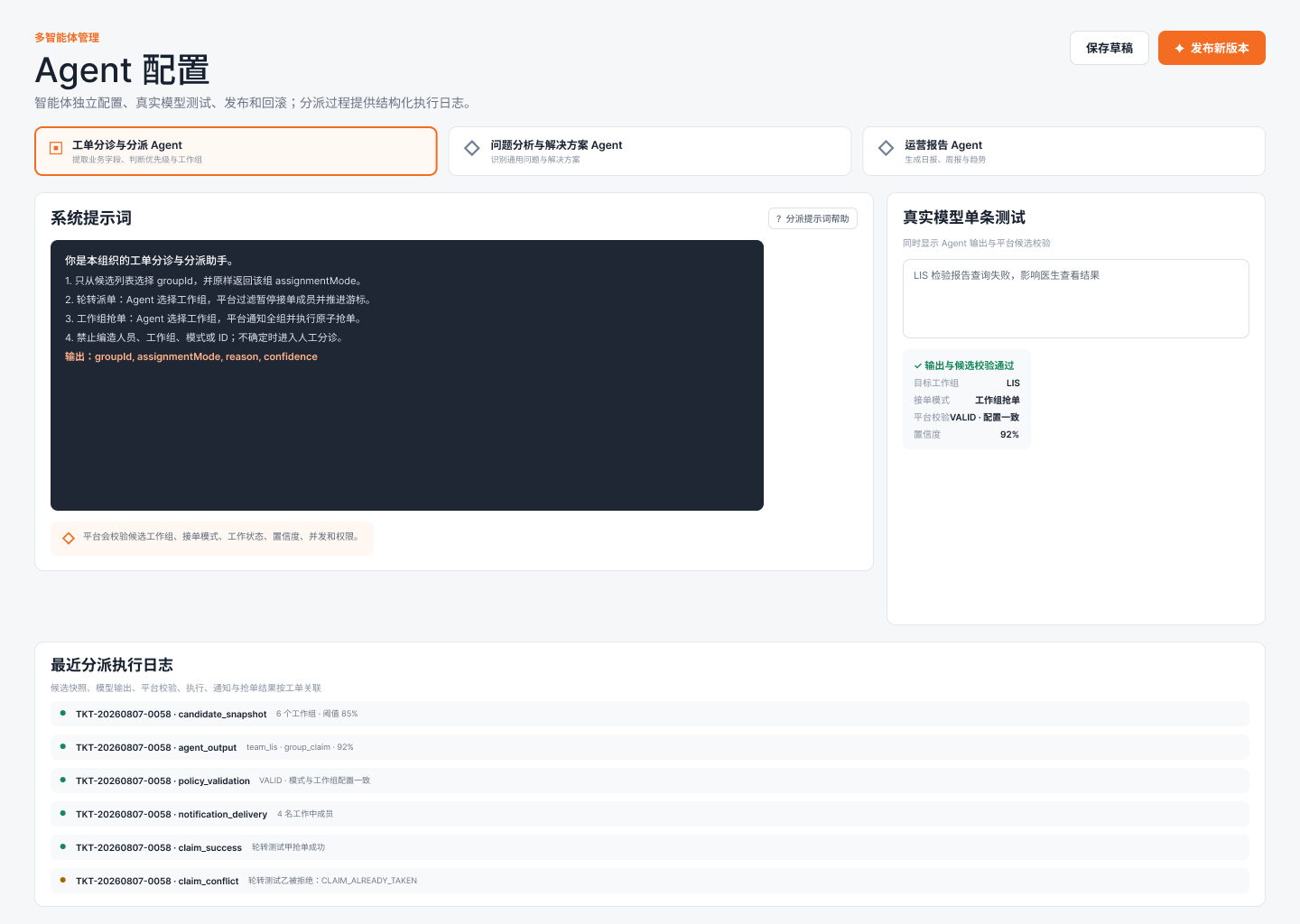The image size is (1300, 924).
Task: Click log detail CLAIM_ALREADY_TAKEN message
Action: (x=332, y=881)
